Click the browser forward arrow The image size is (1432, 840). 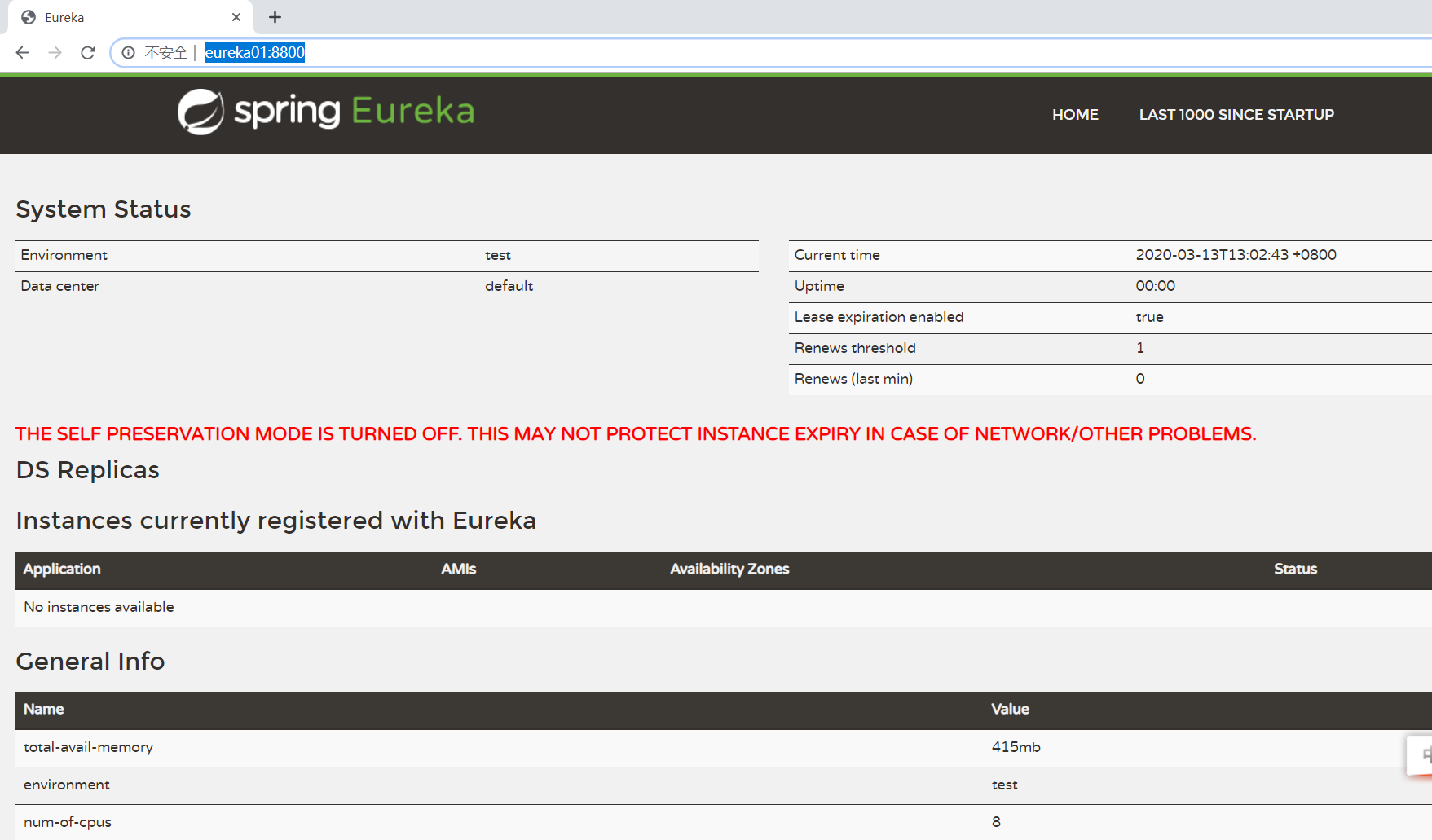click(55, 53)
